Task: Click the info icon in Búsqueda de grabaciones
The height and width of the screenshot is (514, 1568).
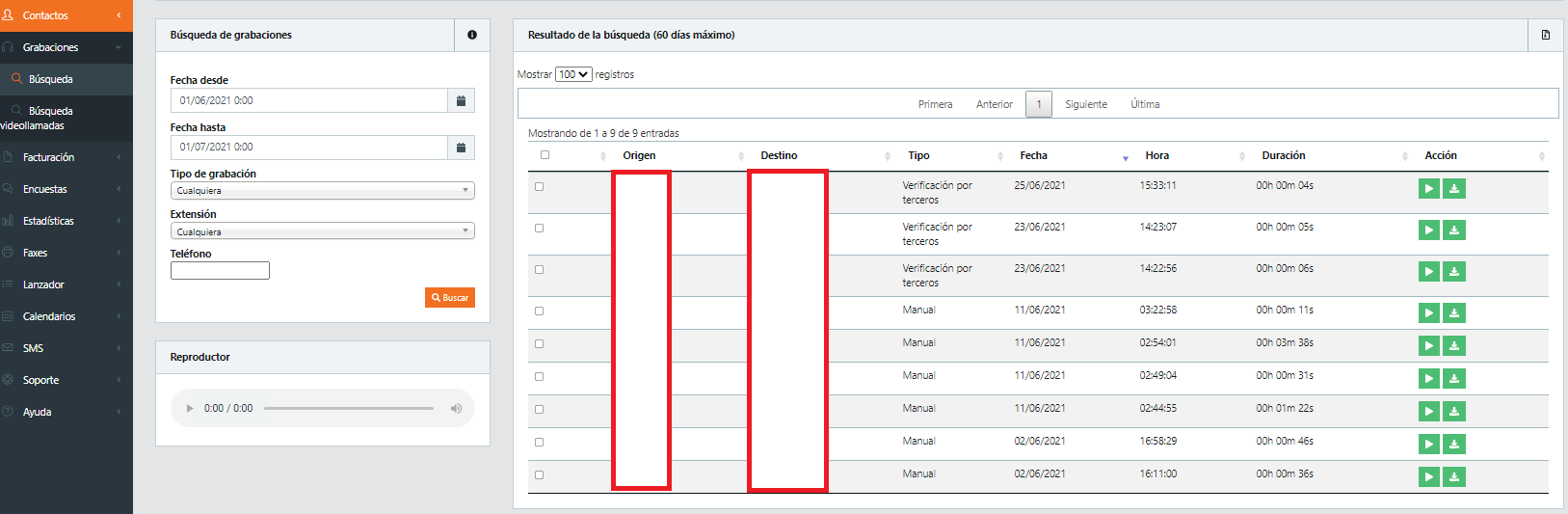Action: (472, 35)
